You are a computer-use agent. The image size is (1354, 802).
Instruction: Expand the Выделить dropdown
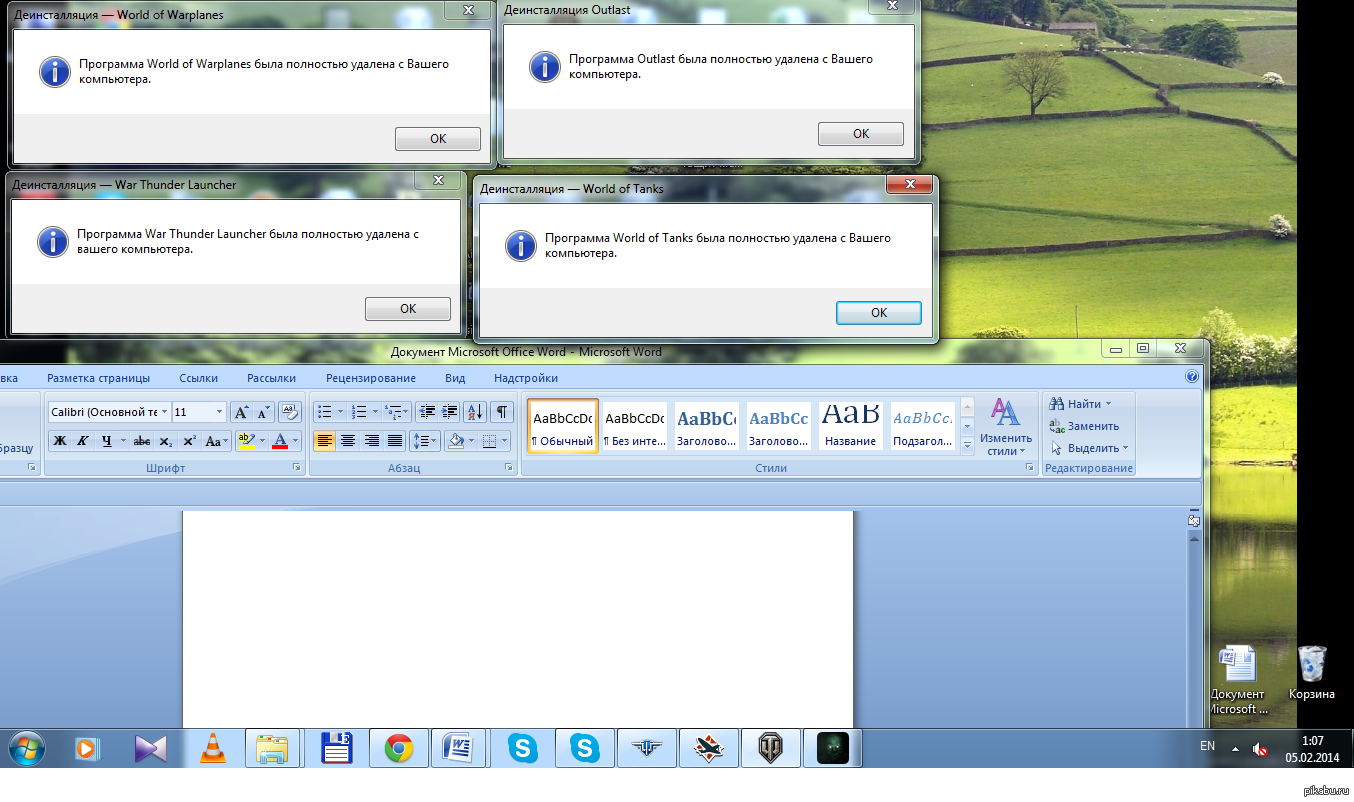click(x=1089, y=448)
